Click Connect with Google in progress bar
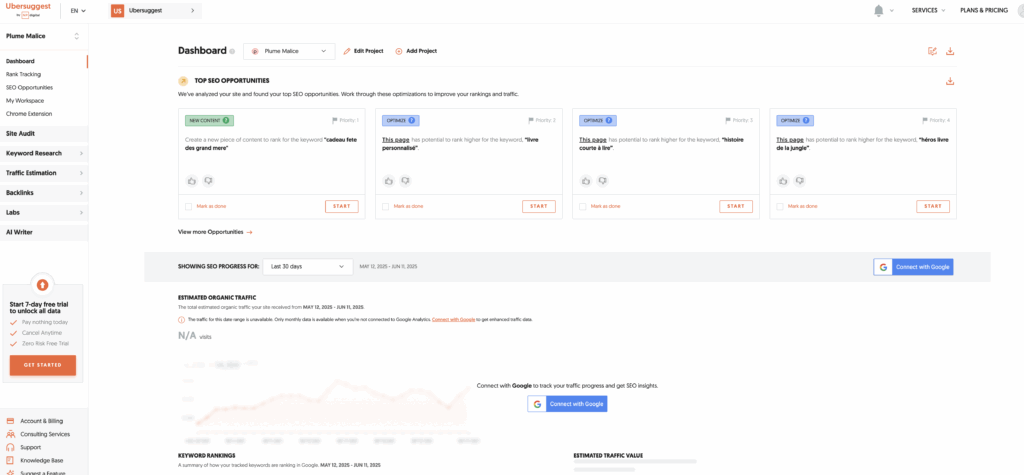Screen dimensions: 1024x475 pyautogui.click(x=914, y=267)
